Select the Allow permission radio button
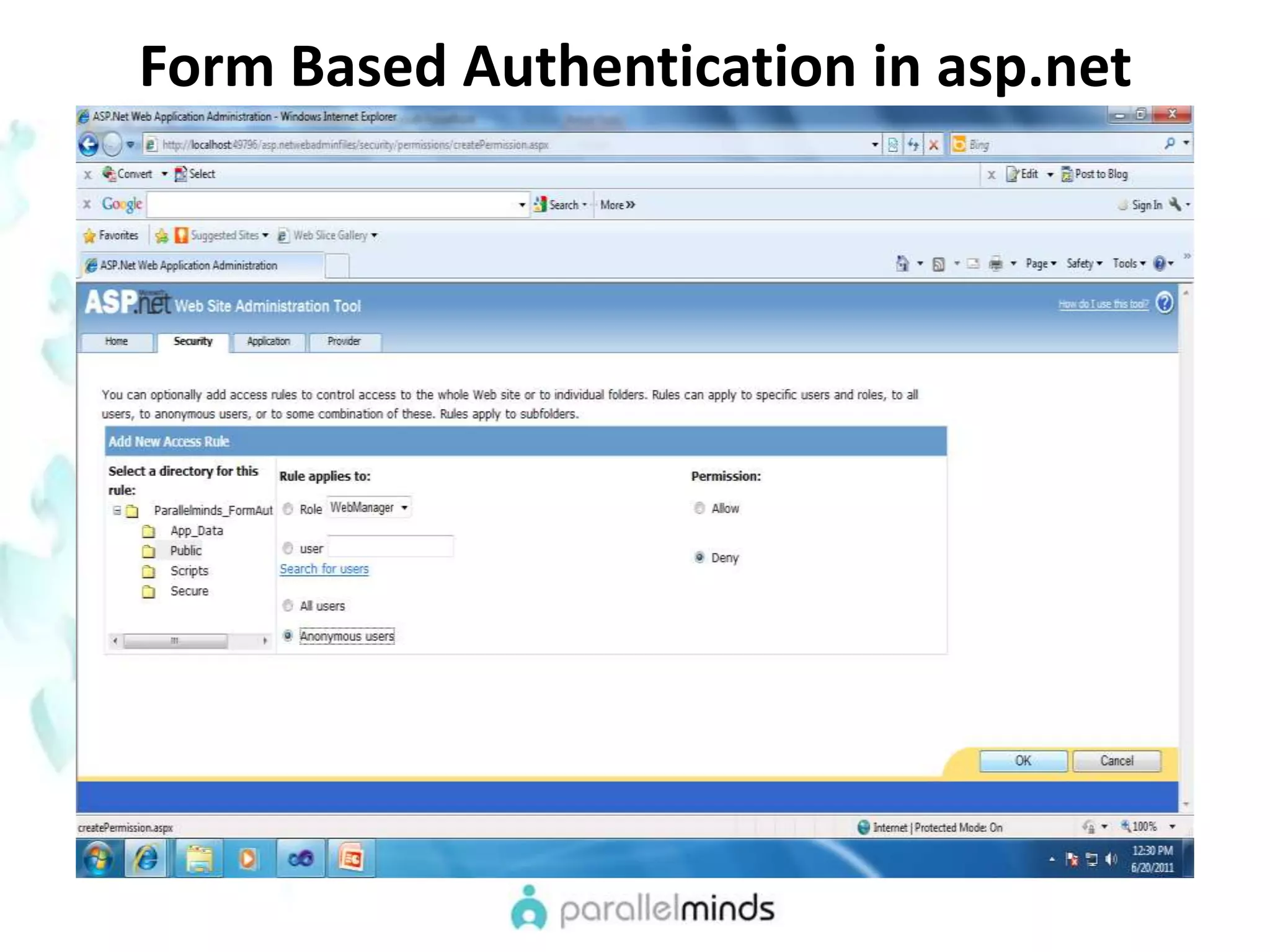Viewport: 1270px width, 952px height. [x=699, y=508]
